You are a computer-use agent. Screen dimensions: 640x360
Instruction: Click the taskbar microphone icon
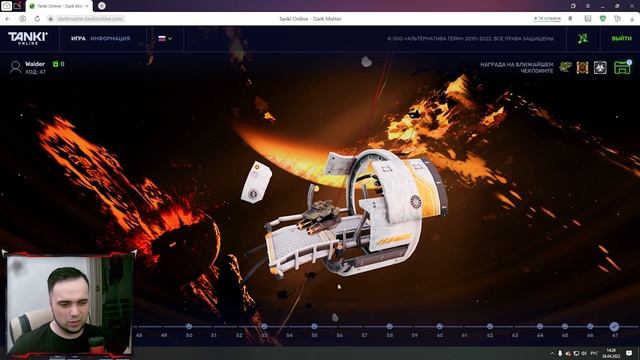(560, 353)
